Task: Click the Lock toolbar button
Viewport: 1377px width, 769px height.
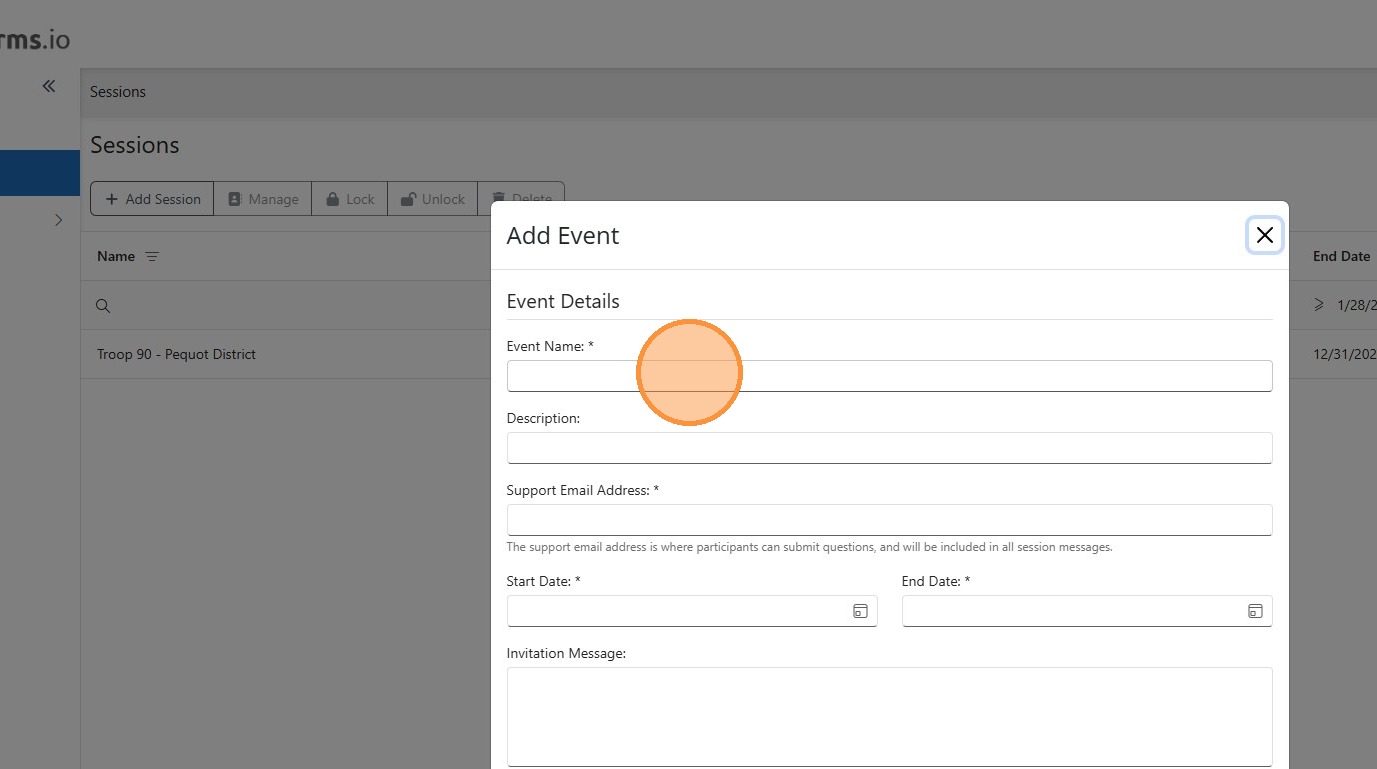Action: (349, 199)
